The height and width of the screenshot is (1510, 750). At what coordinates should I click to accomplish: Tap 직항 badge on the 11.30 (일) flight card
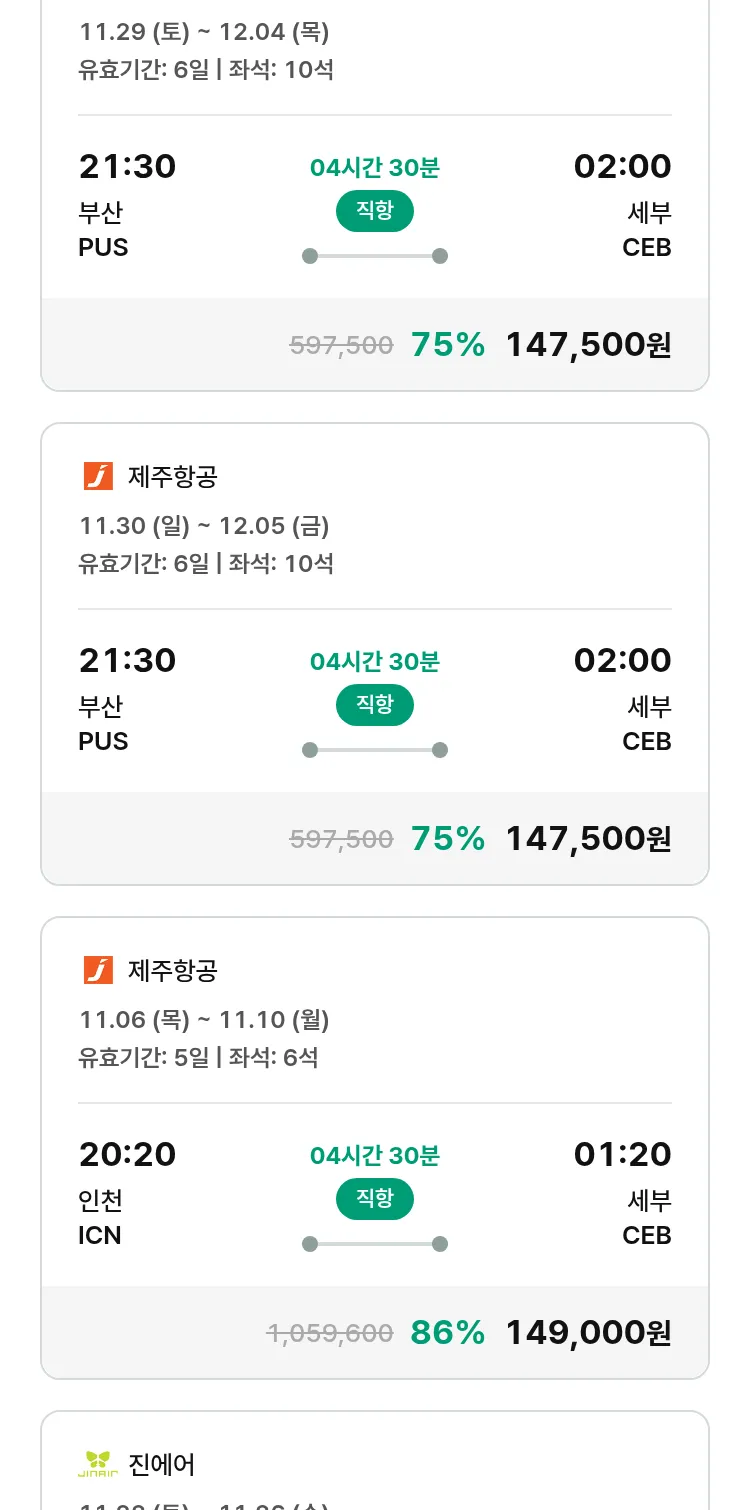(x=374, y=705)
